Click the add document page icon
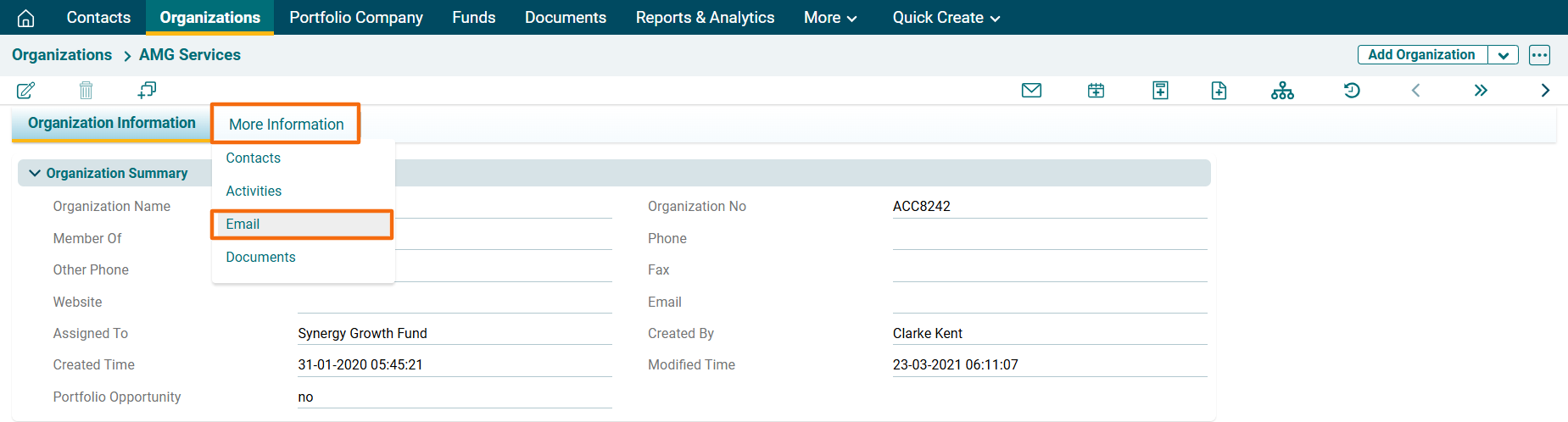This screenshot has height=422, width=1568. [x=1219, y=90]
